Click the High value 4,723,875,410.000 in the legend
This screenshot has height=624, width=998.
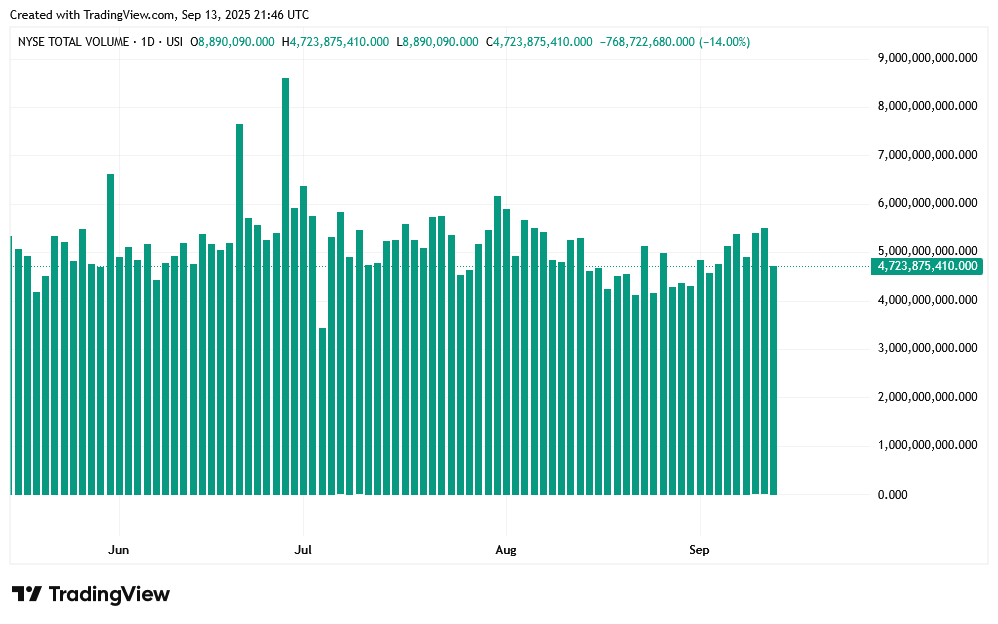tap(339, 42)
